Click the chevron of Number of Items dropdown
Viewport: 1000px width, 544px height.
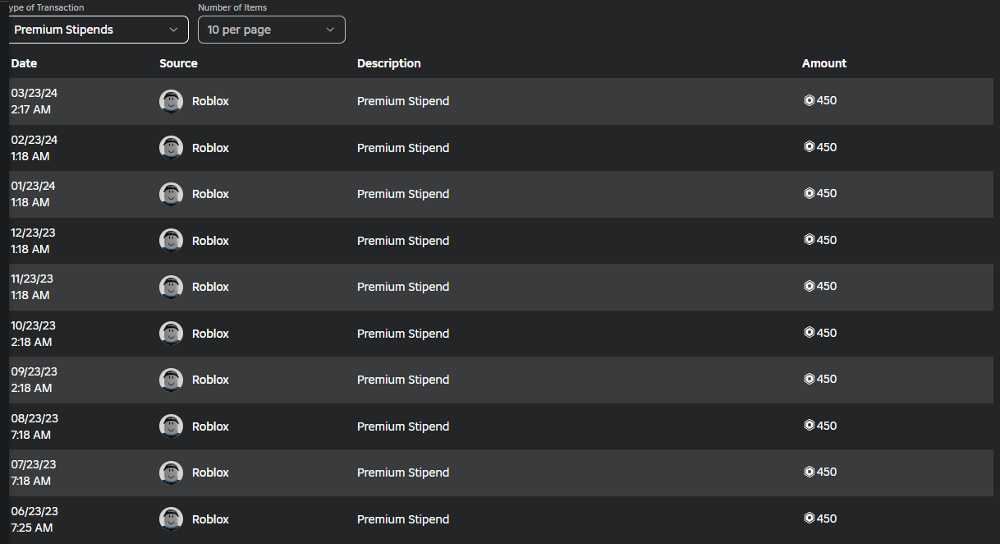[331, 30]
